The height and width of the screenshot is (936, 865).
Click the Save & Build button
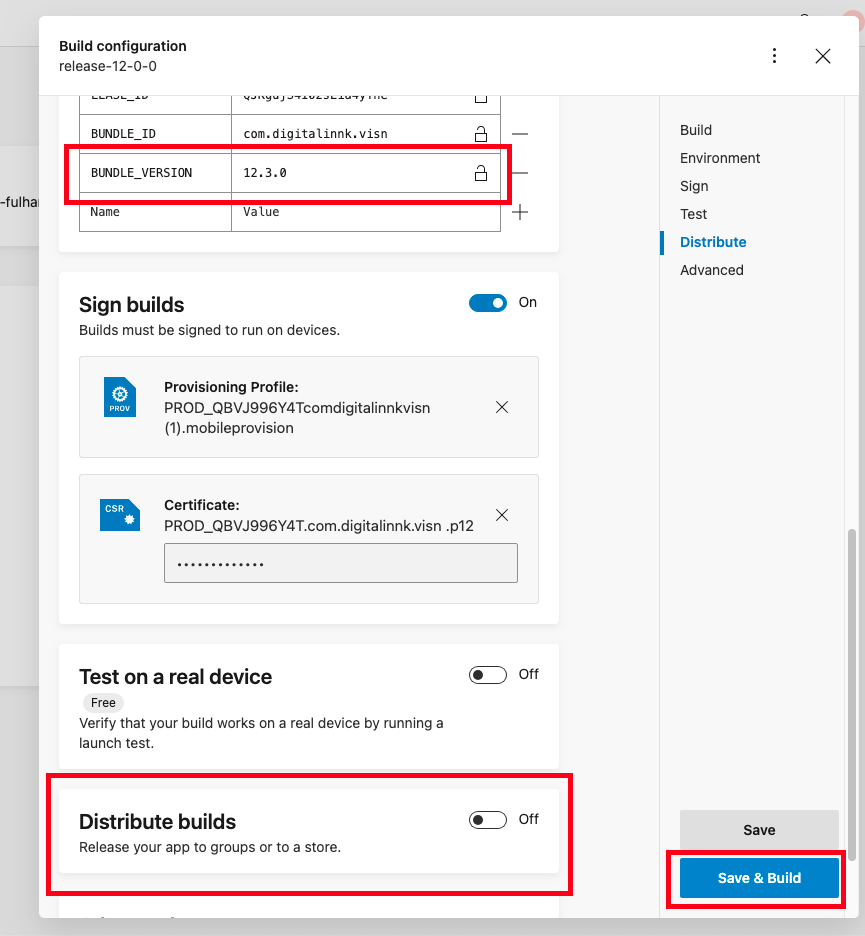[759, 878]
